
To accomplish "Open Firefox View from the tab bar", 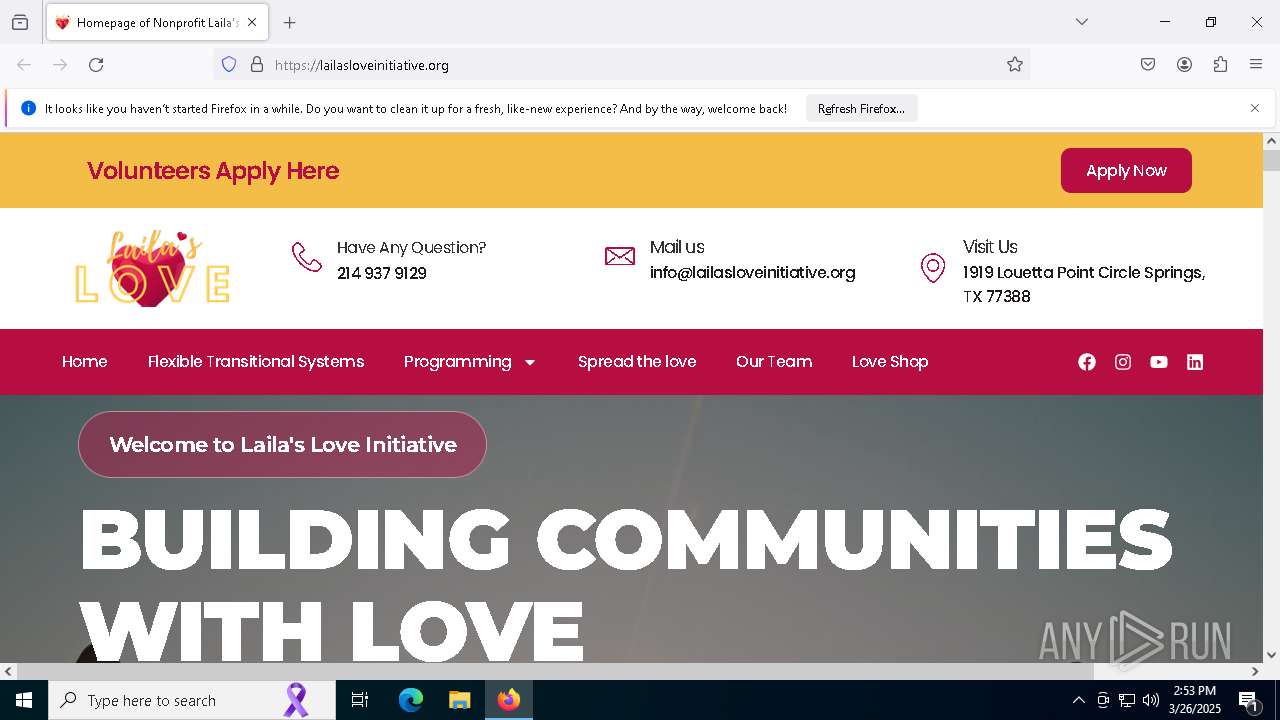I will pos(20,22).
